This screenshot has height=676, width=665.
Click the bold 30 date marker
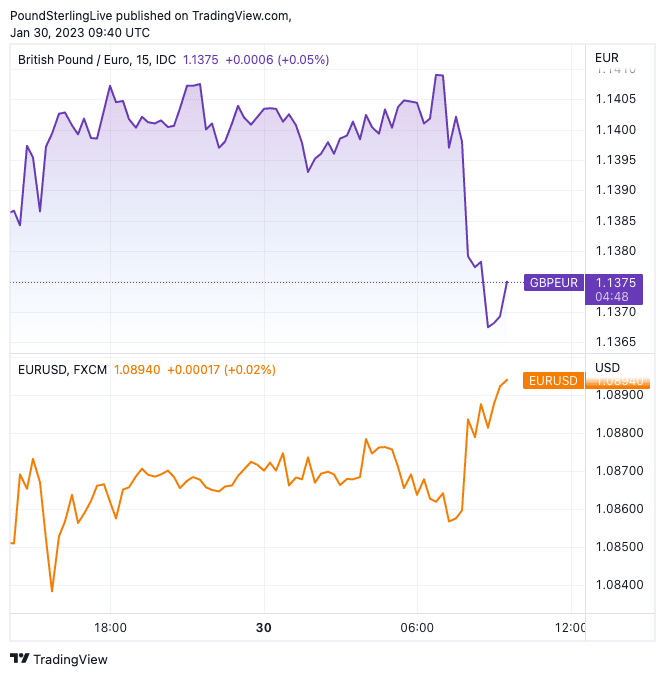coord(263,628)
